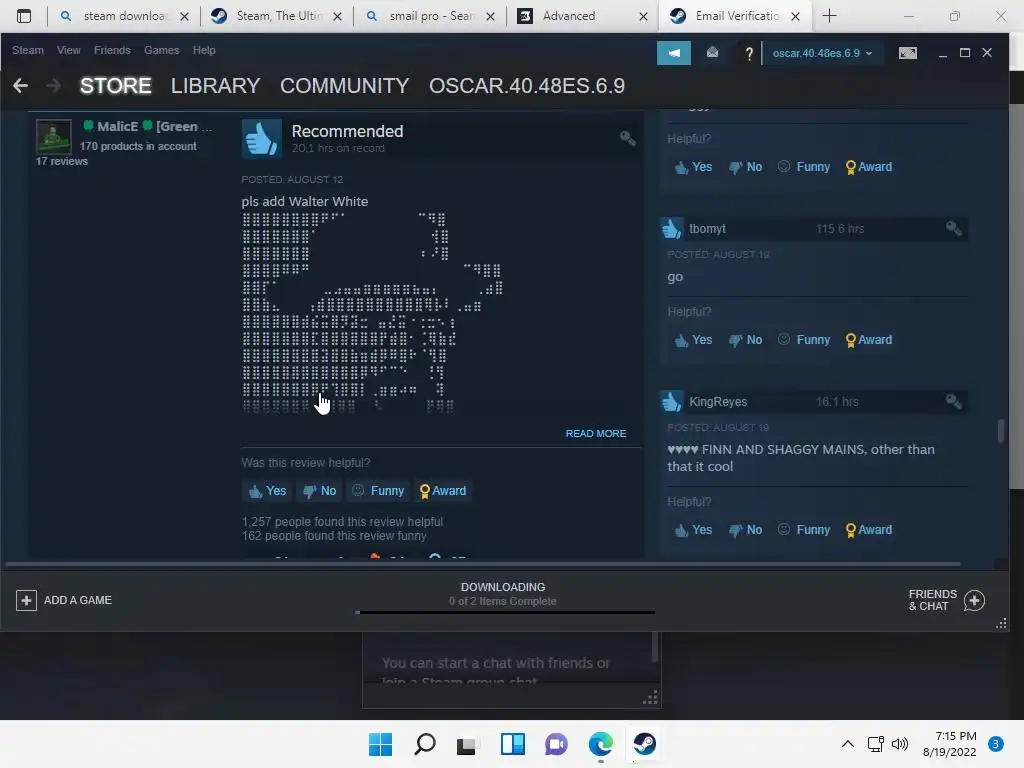Click the download progress bar
Viewport: 1024px width, 768px height.
(x=505, y=613)
